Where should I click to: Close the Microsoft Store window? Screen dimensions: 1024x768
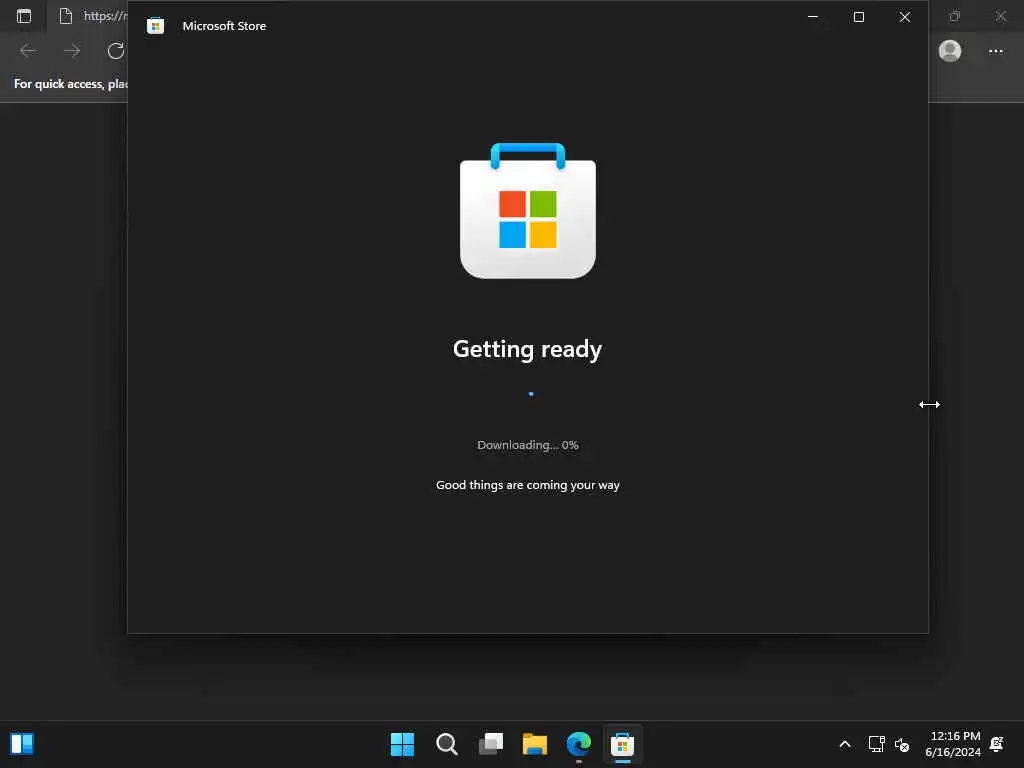coord(904,17)
